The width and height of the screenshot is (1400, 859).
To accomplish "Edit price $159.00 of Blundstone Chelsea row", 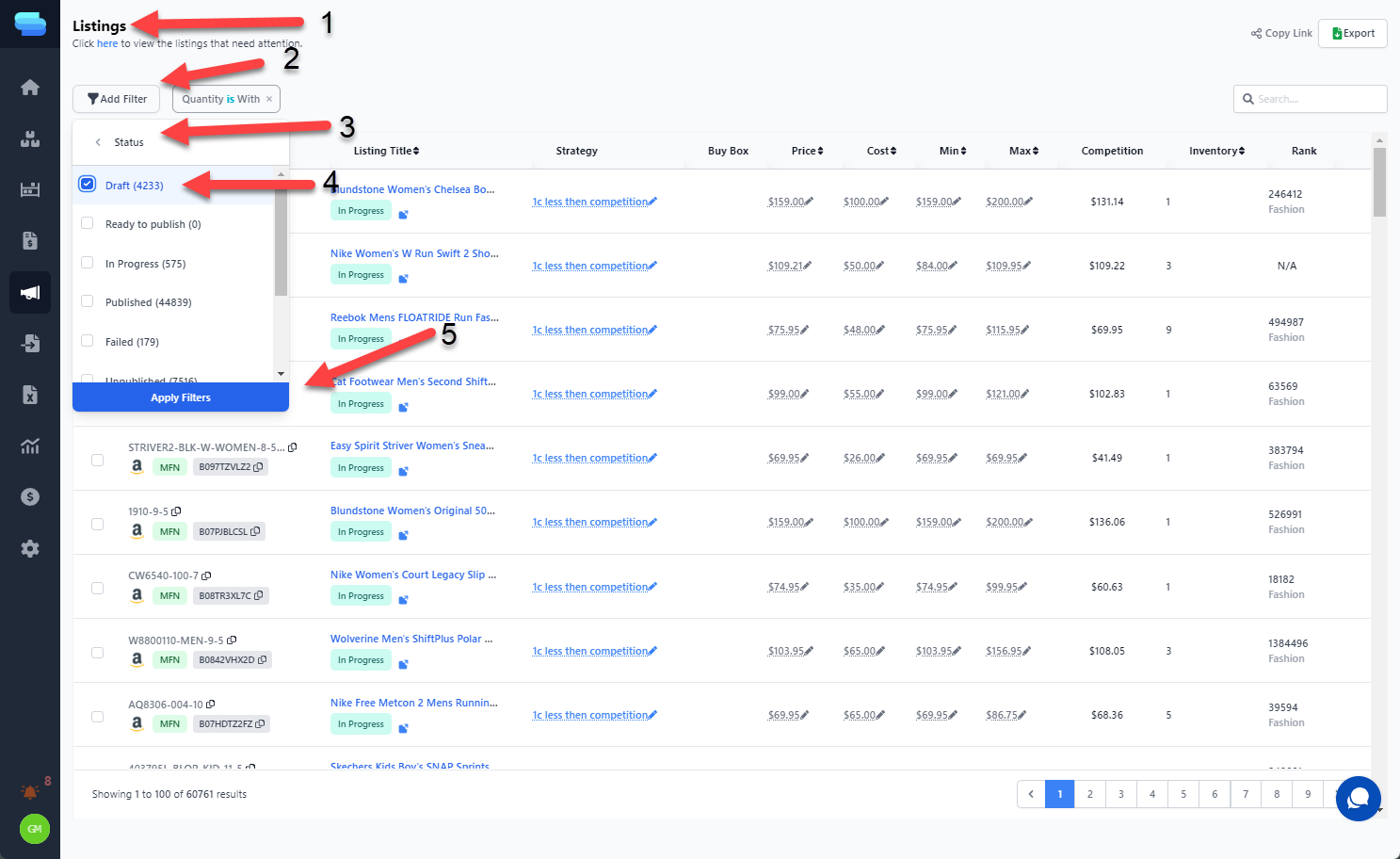I will (809, 202).
